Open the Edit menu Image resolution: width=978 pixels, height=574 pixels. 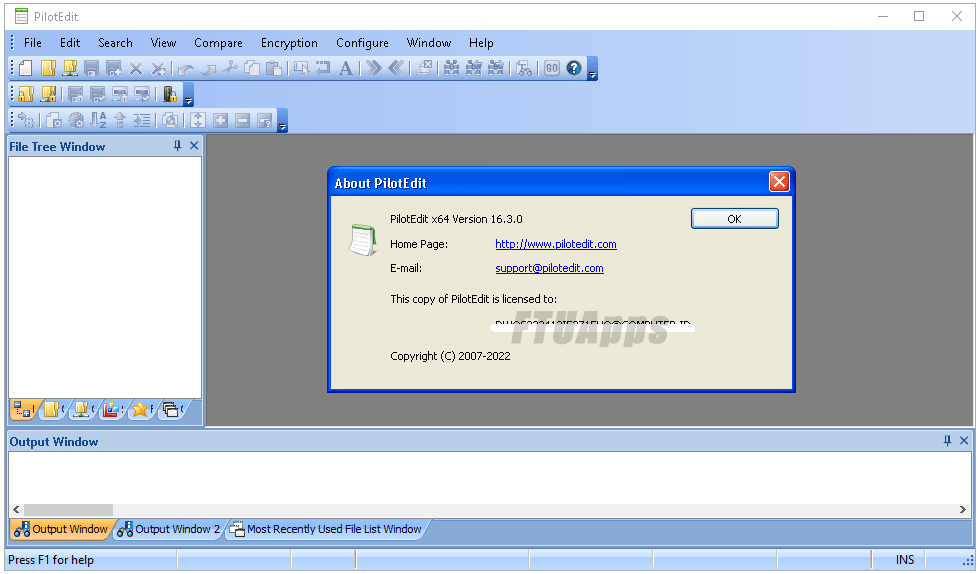pyautogui.click(x=70, y=43)
